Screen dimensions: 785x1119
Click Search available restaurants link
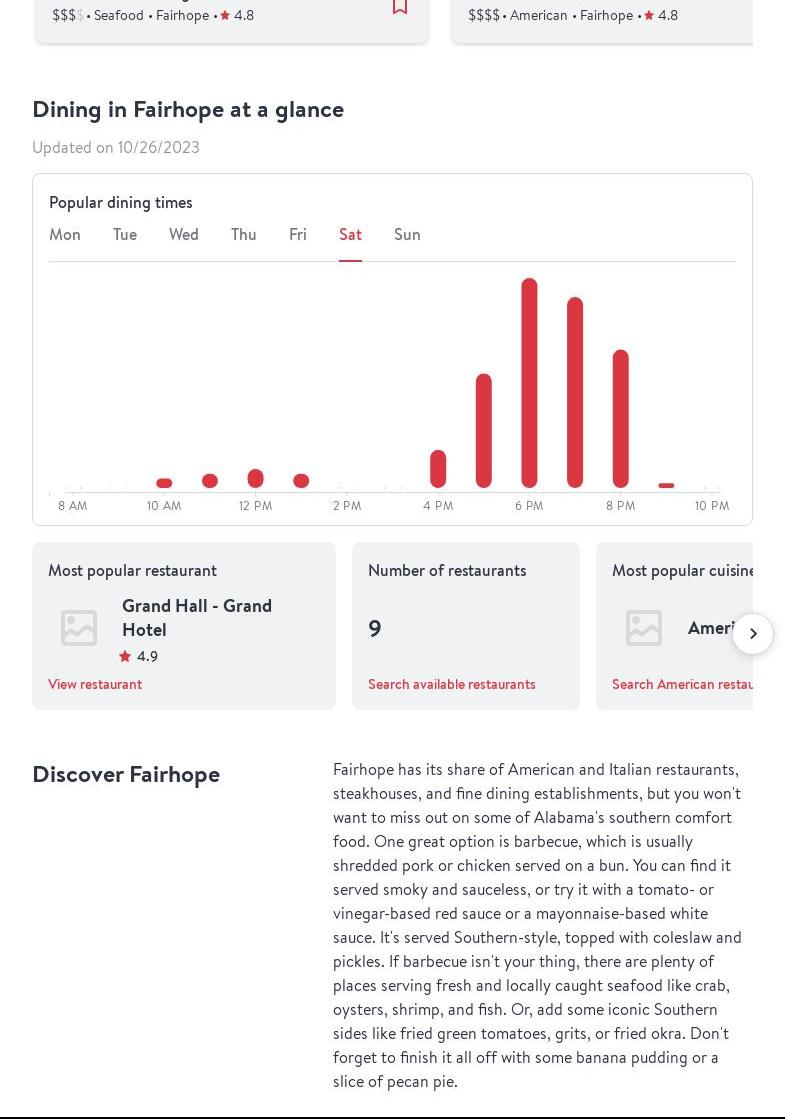pos(451,684)
